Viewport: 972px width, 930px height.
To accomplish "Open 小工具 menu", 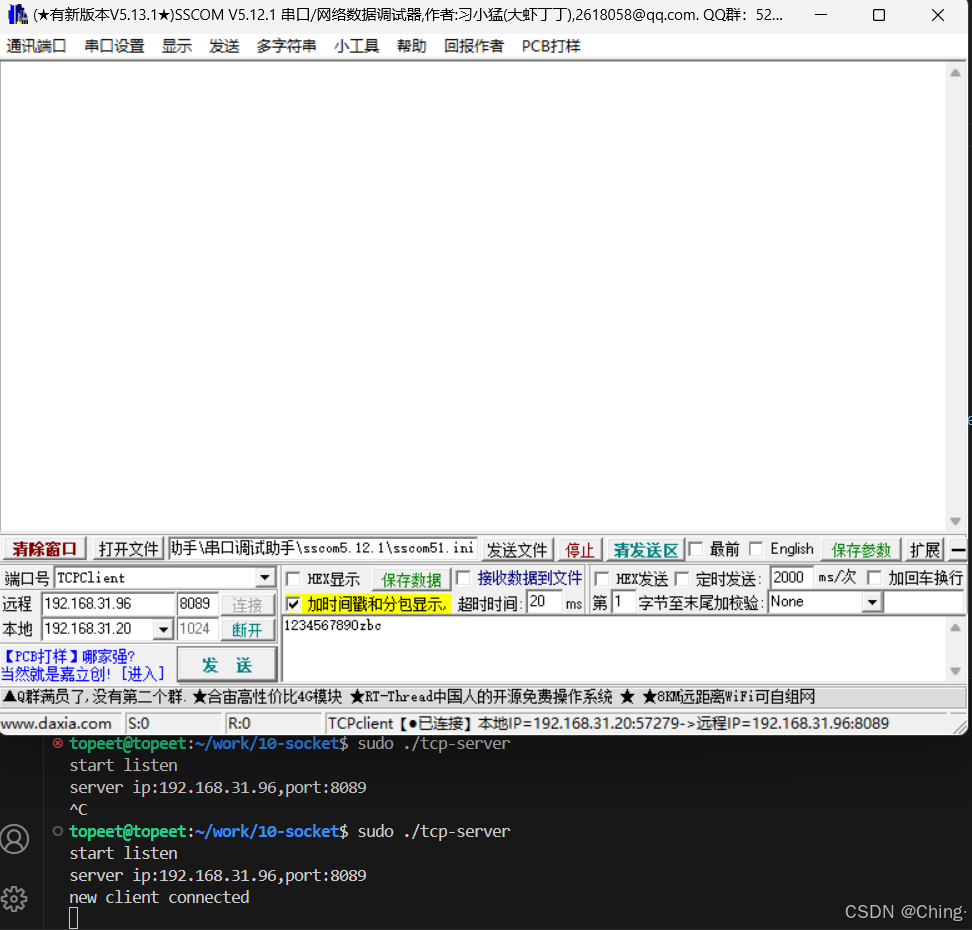I will 356,46.
